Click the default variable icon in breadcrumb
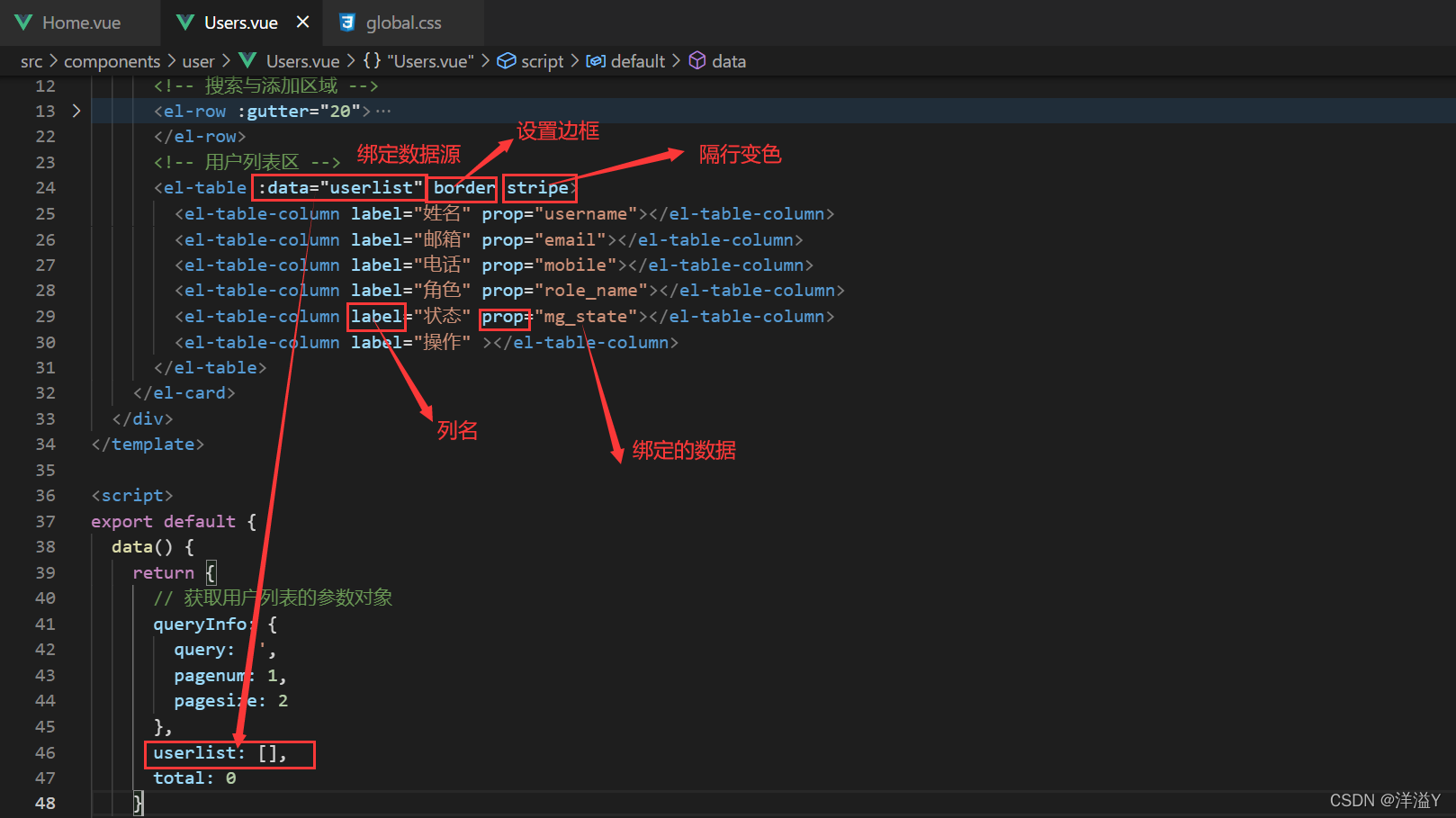This screenshot has height=818, width=1456. click(x=596, y=61)
